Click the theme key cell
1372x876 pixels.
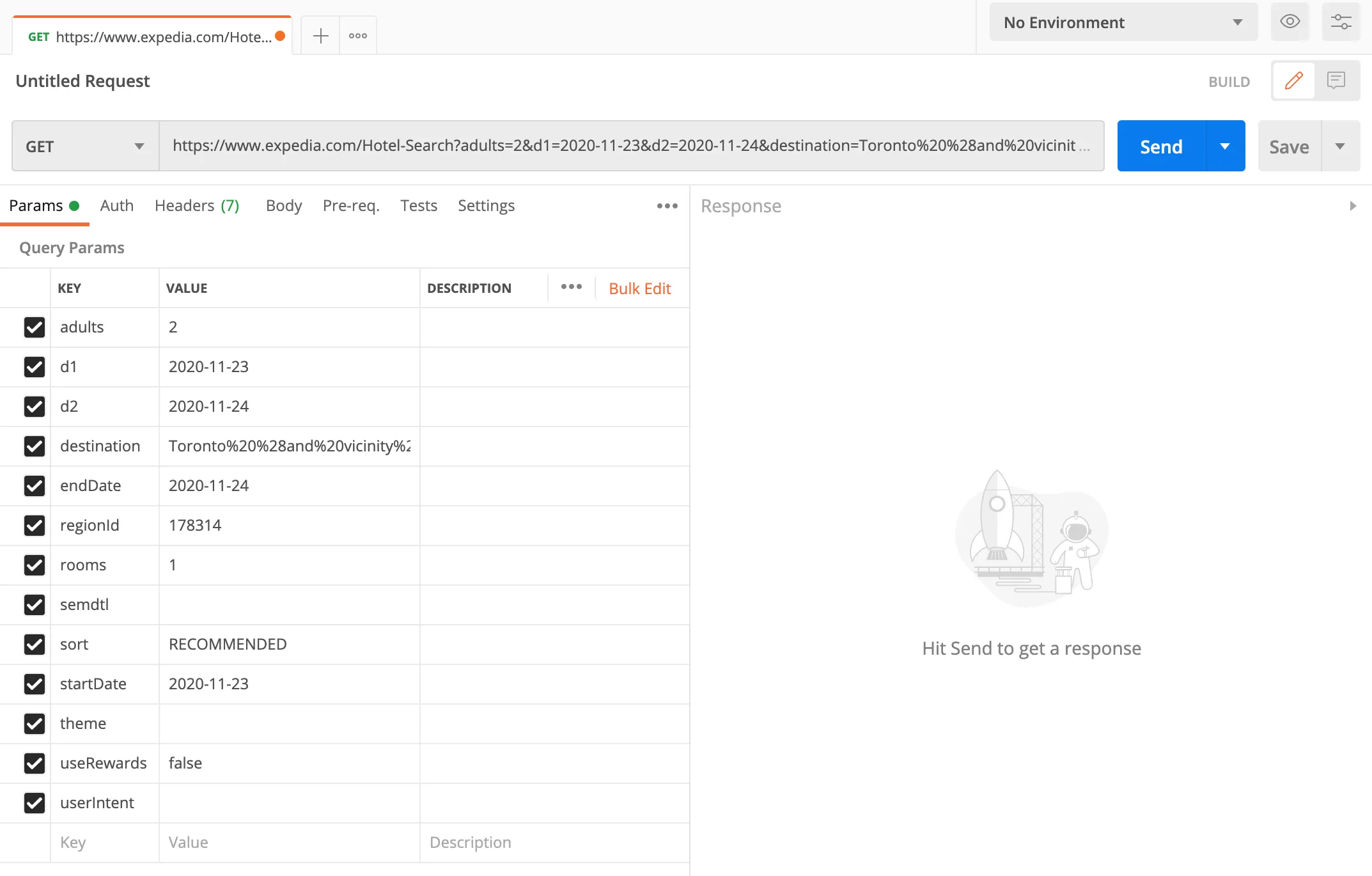105,724
